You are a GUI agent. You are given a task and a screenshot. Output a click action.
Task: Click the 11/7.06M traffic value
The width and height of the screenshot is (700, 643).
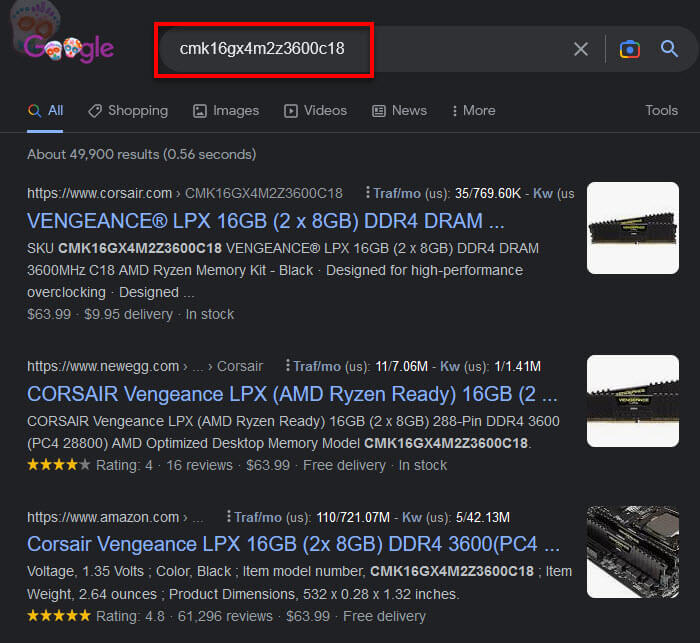tap(401, 367)
